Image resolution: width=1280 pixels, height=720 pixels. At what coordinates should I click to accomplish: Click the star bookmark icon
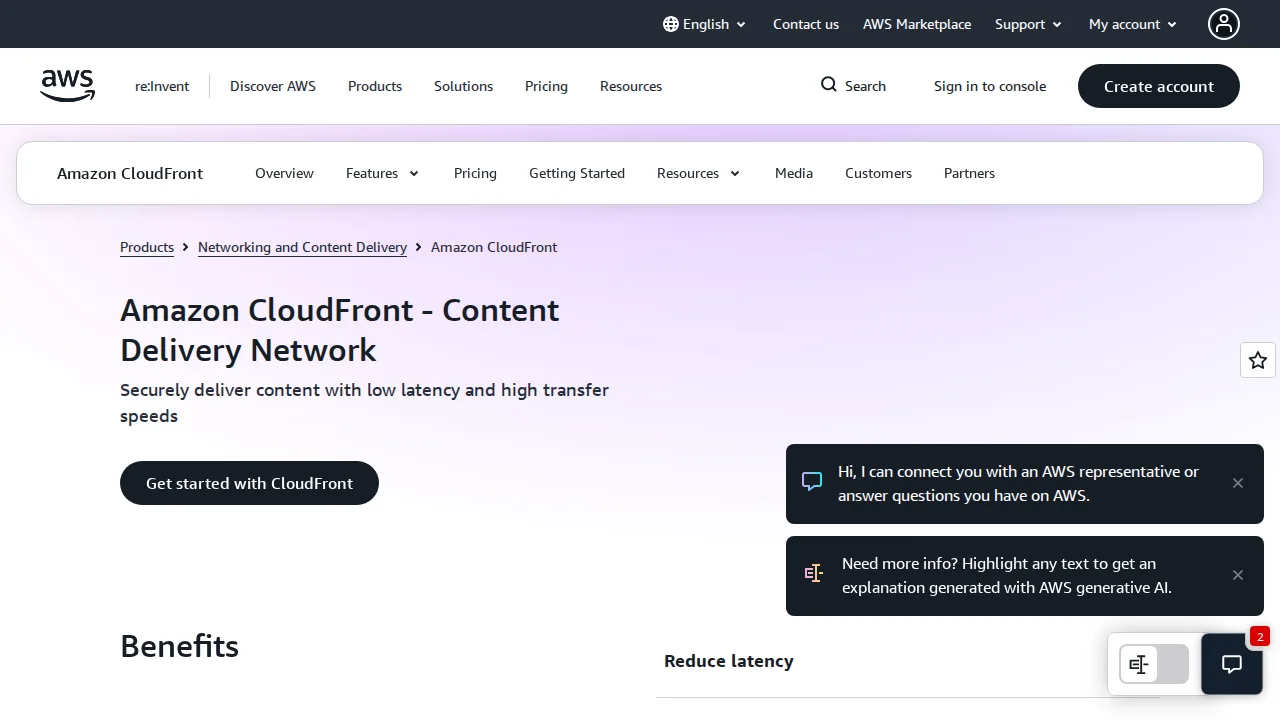pyautogui.click(x=1258, y=360)
